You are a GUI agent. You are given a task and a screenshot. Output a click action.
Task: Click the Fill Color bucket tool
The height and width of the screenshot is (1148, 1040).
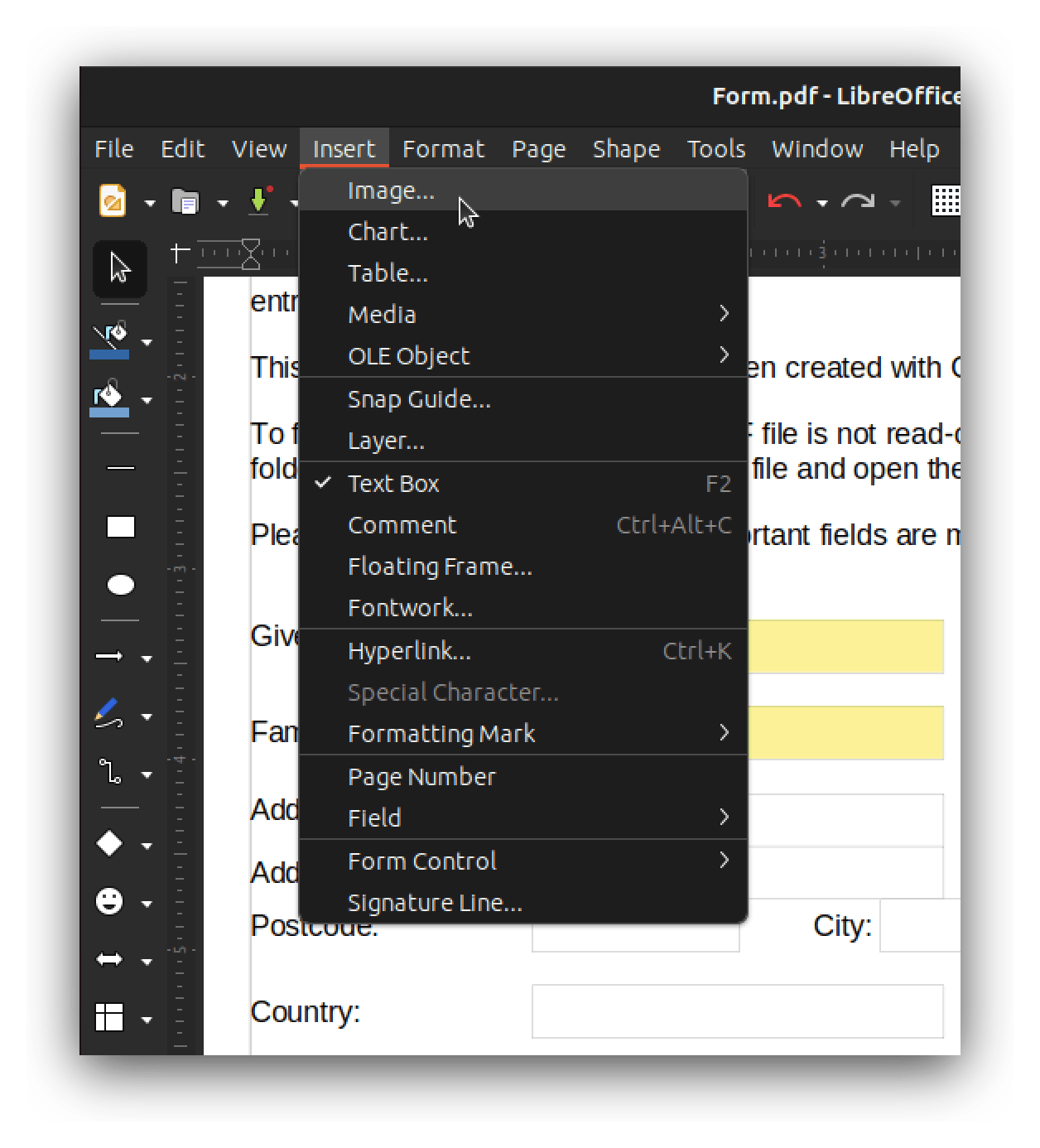pyautogui.click(x=110, y=398)
